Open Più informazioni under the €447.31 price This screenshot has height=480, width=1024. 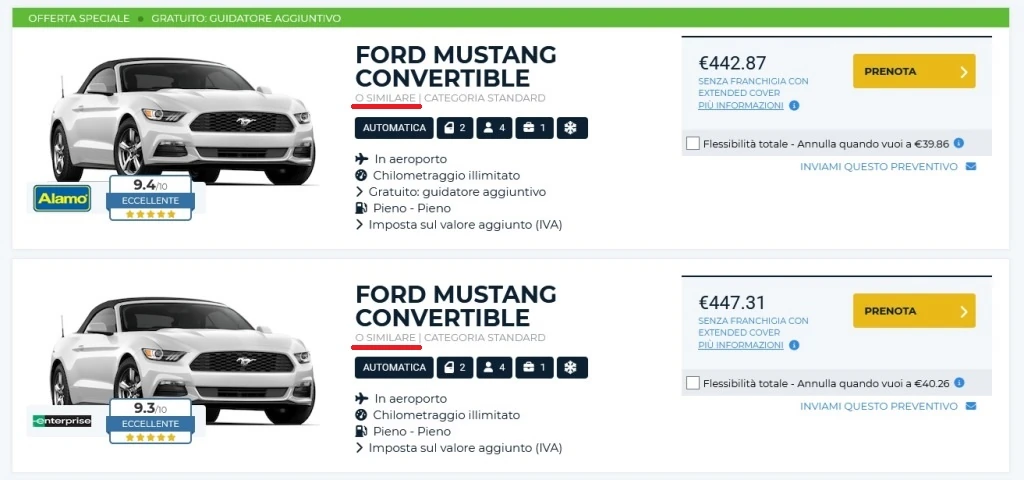[741, 345]
